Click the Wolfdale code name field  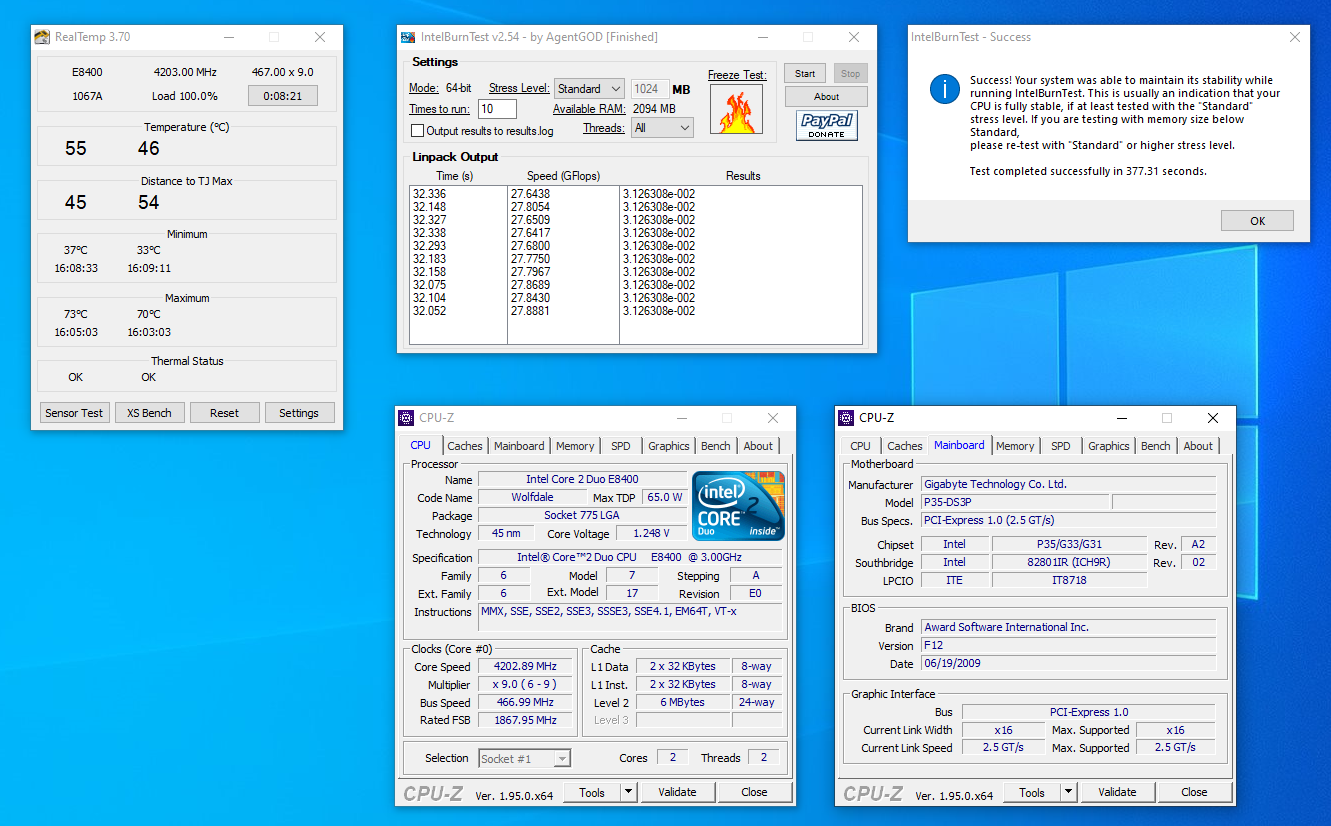[x=532, y=498]
